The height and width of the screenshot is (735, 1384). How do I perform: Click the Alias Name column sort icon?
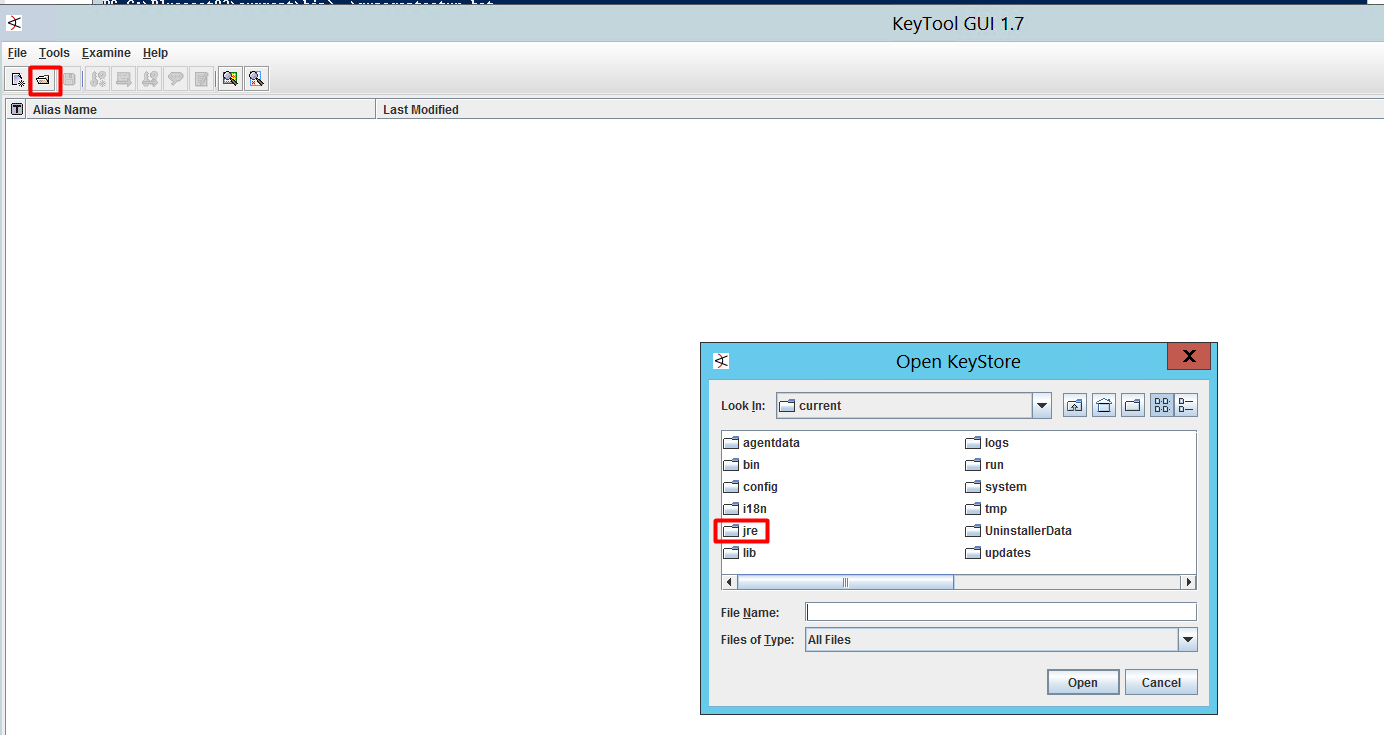(16, 108)
